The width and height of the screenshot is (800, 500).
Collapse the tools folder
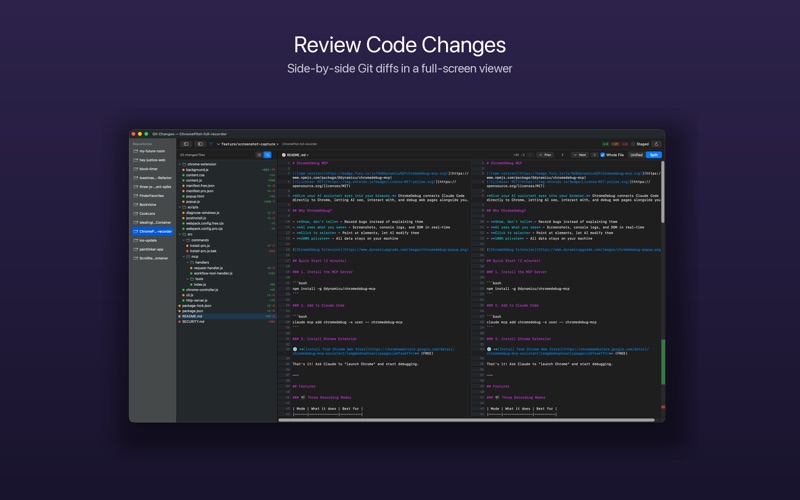188,279
